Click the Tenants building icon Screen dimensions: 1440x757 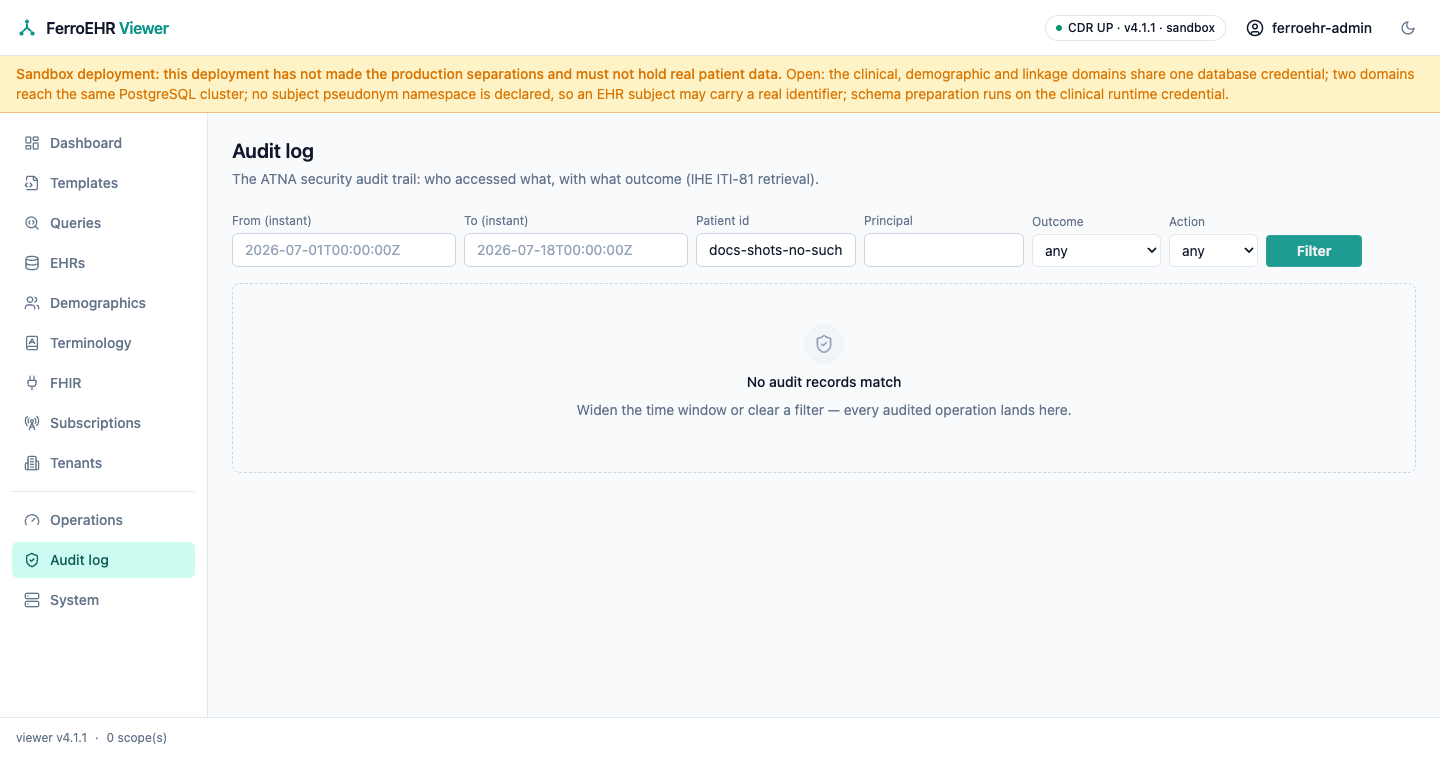(x=32, y=463)
